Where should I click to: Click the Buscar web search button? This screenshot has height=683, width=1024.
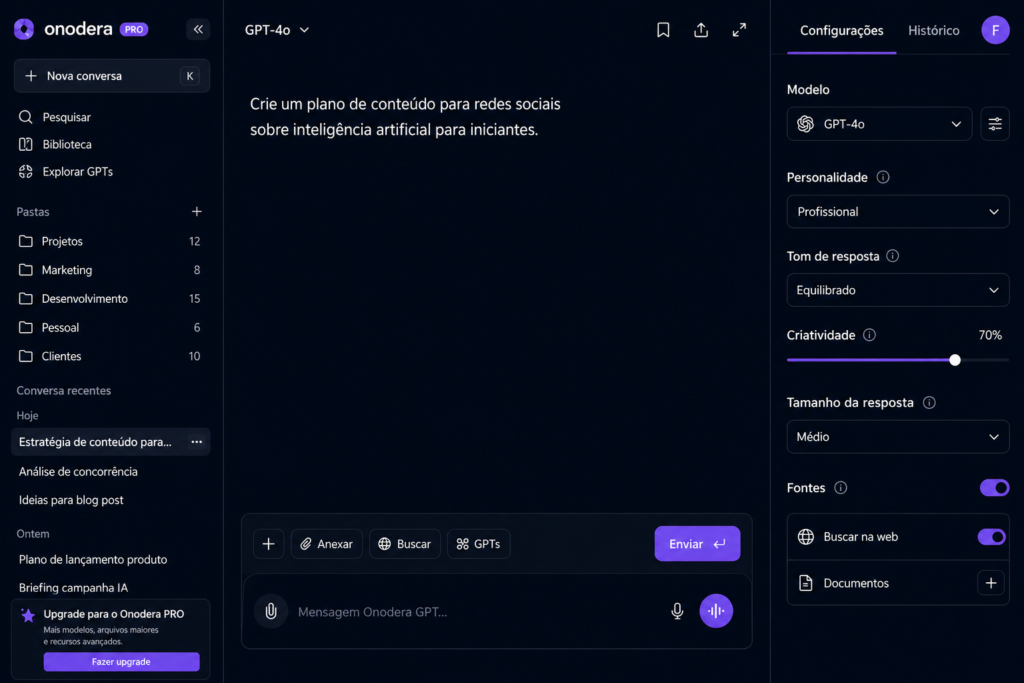tap(405, 544)
